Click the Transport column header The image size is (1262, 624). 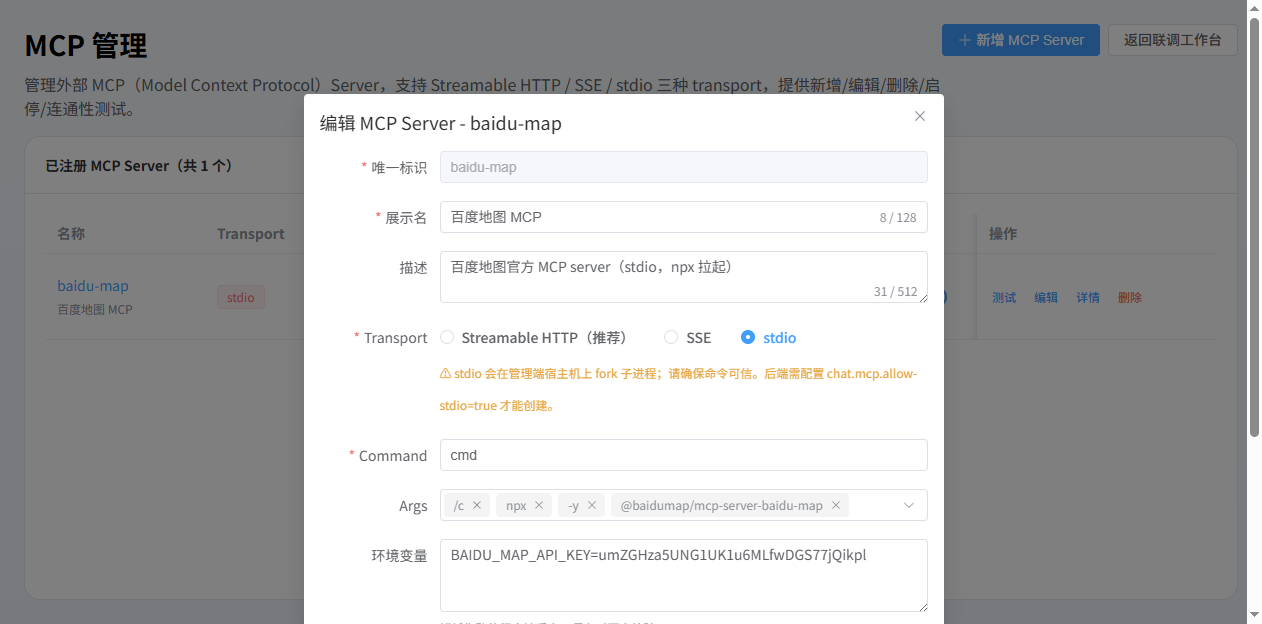[251, 233]
